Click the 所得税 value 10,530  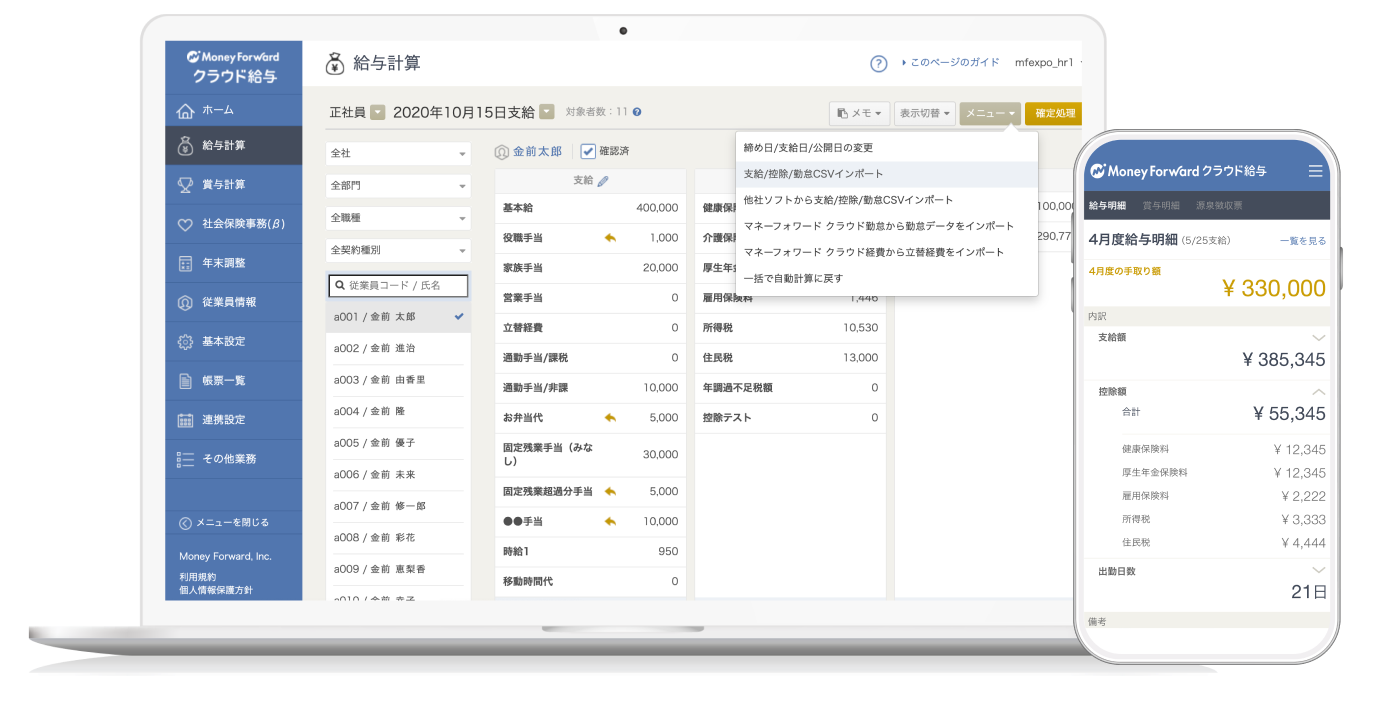860,328
